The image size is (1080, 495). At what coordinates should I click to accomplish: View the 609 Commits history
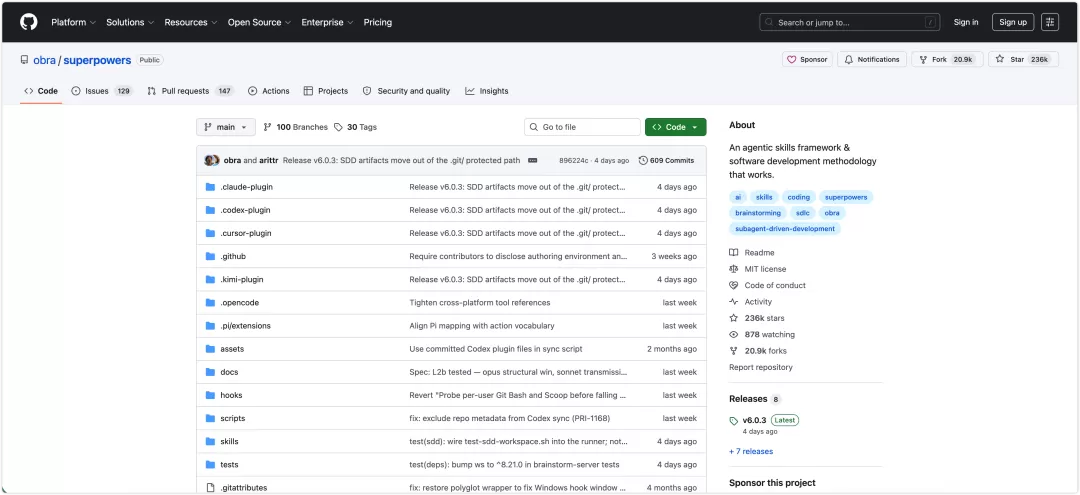click(x=667, y=160)
